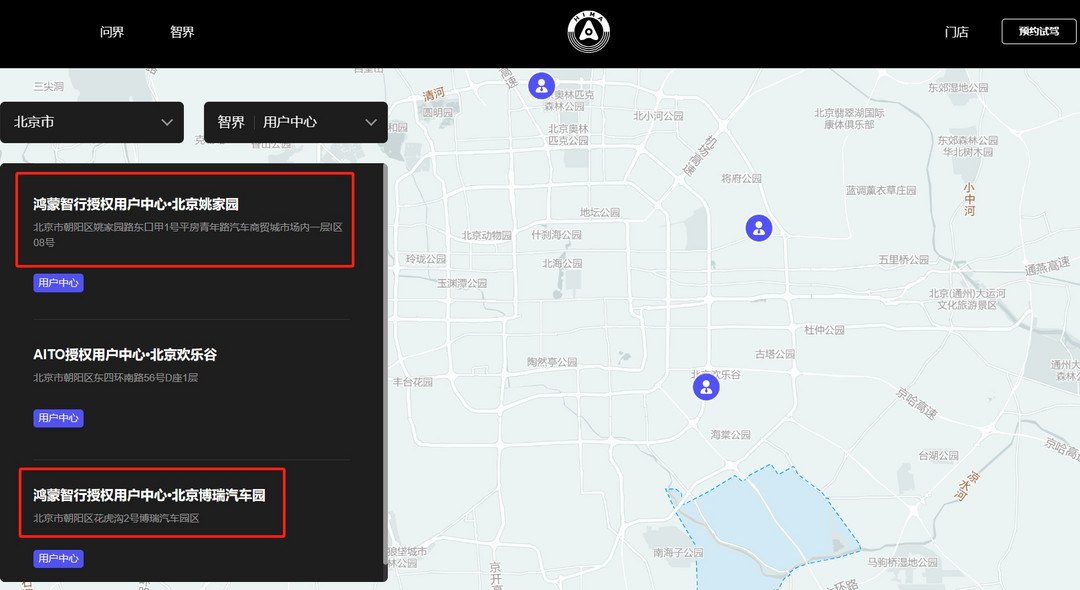Viewport: 1080px width, 590px height.
Task: Open the 问界 menu in the header
Action: click(112, 32)
